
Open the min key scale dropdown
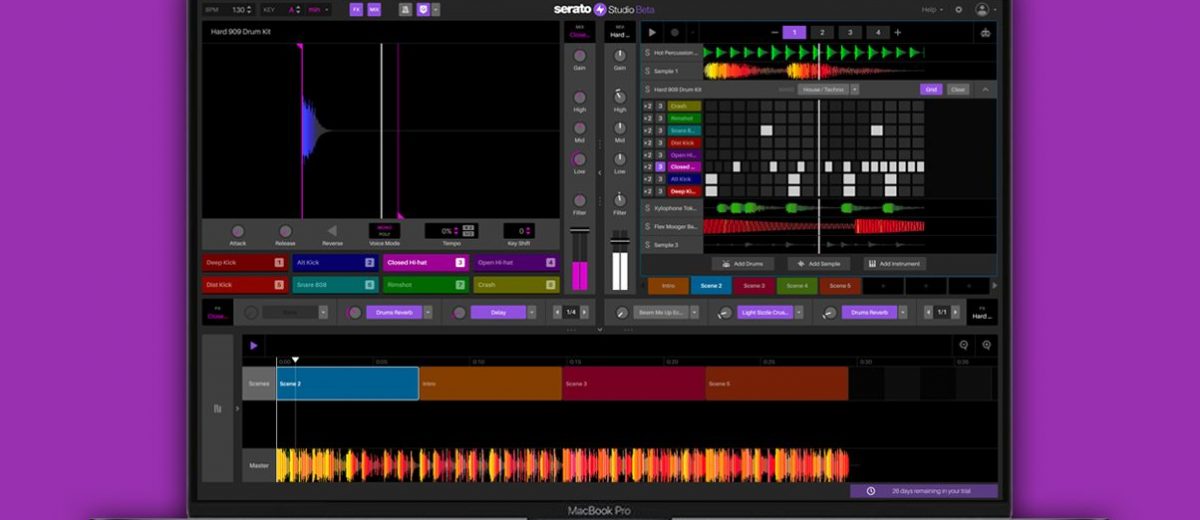(318, 9)
